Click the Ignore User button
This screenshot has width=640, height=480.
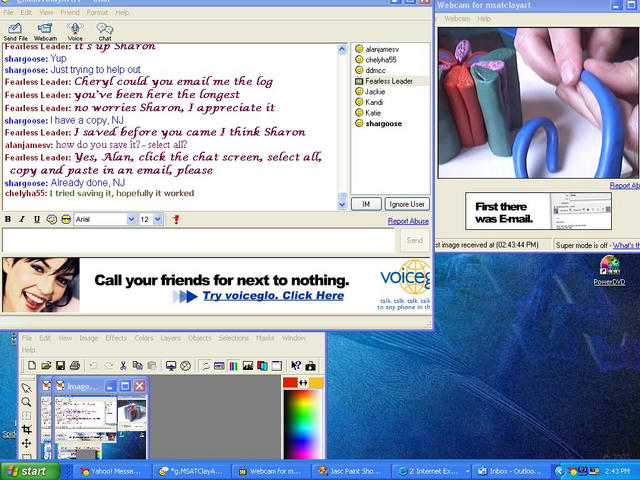pos(407,204)
